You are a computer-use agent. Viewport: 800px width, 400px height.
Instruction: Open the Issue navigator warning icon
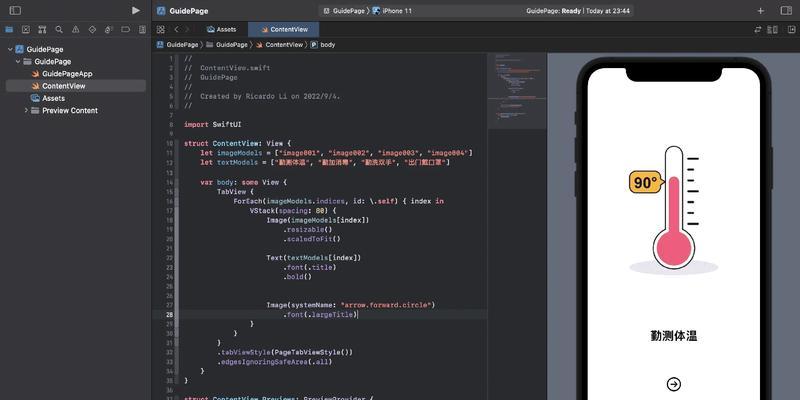[x=76, y=30]
